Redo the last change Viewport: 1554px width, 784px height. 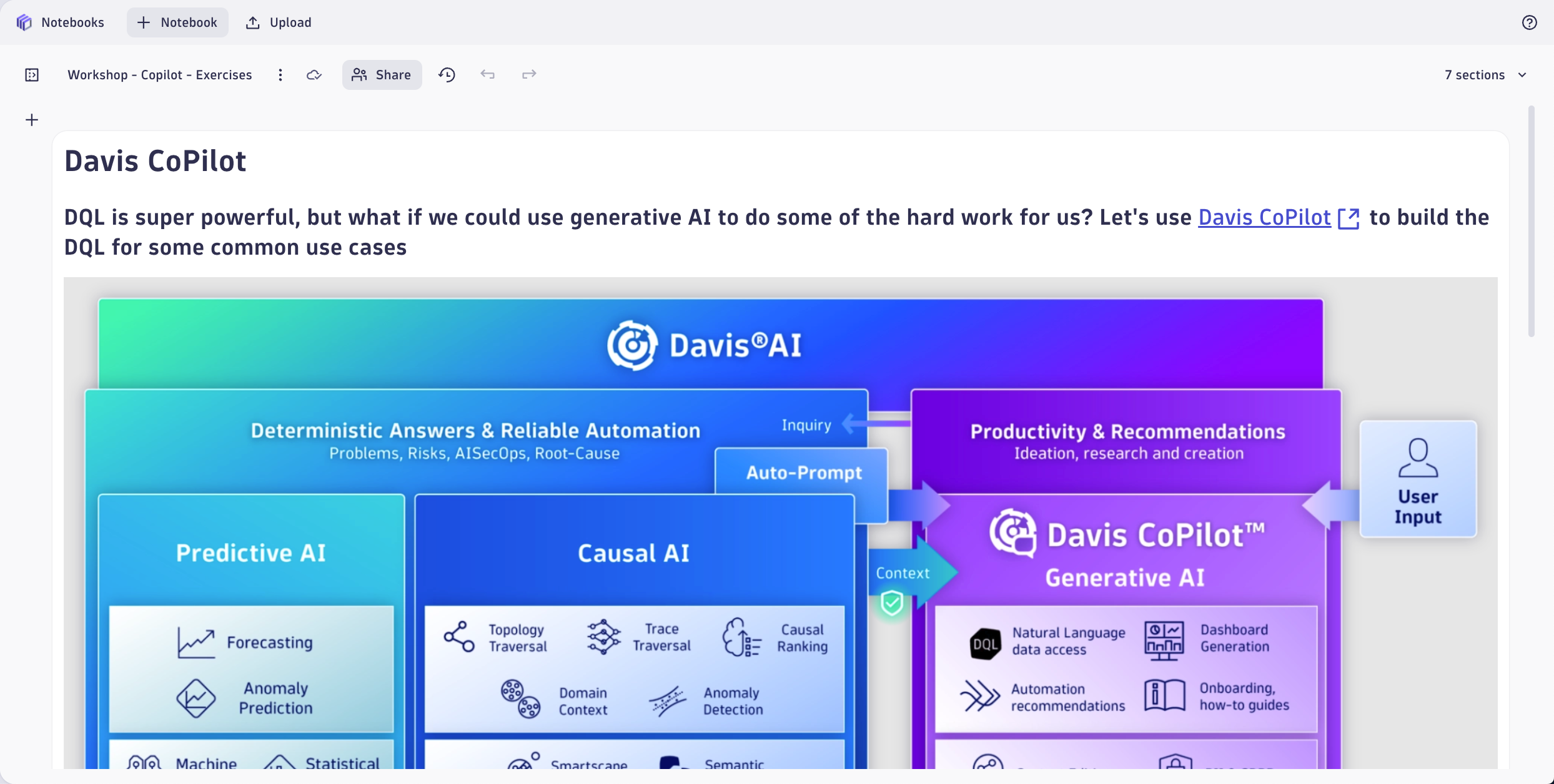click(529, 75)
